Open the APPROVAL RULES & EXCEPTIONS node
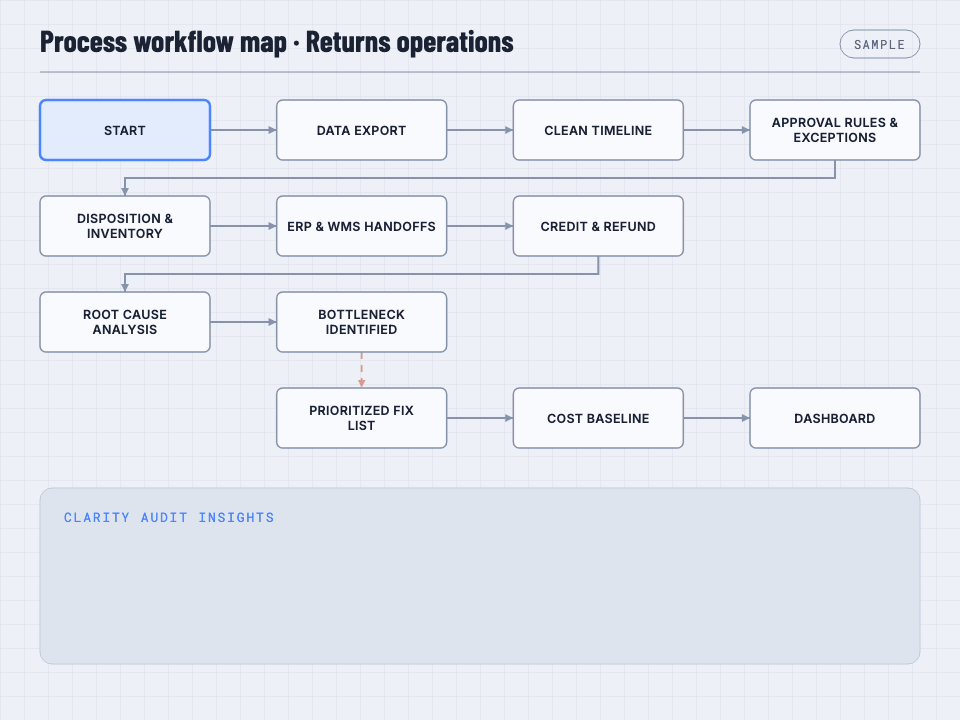The width and height of the screenshot is (960, 720). tap(834, 130)
